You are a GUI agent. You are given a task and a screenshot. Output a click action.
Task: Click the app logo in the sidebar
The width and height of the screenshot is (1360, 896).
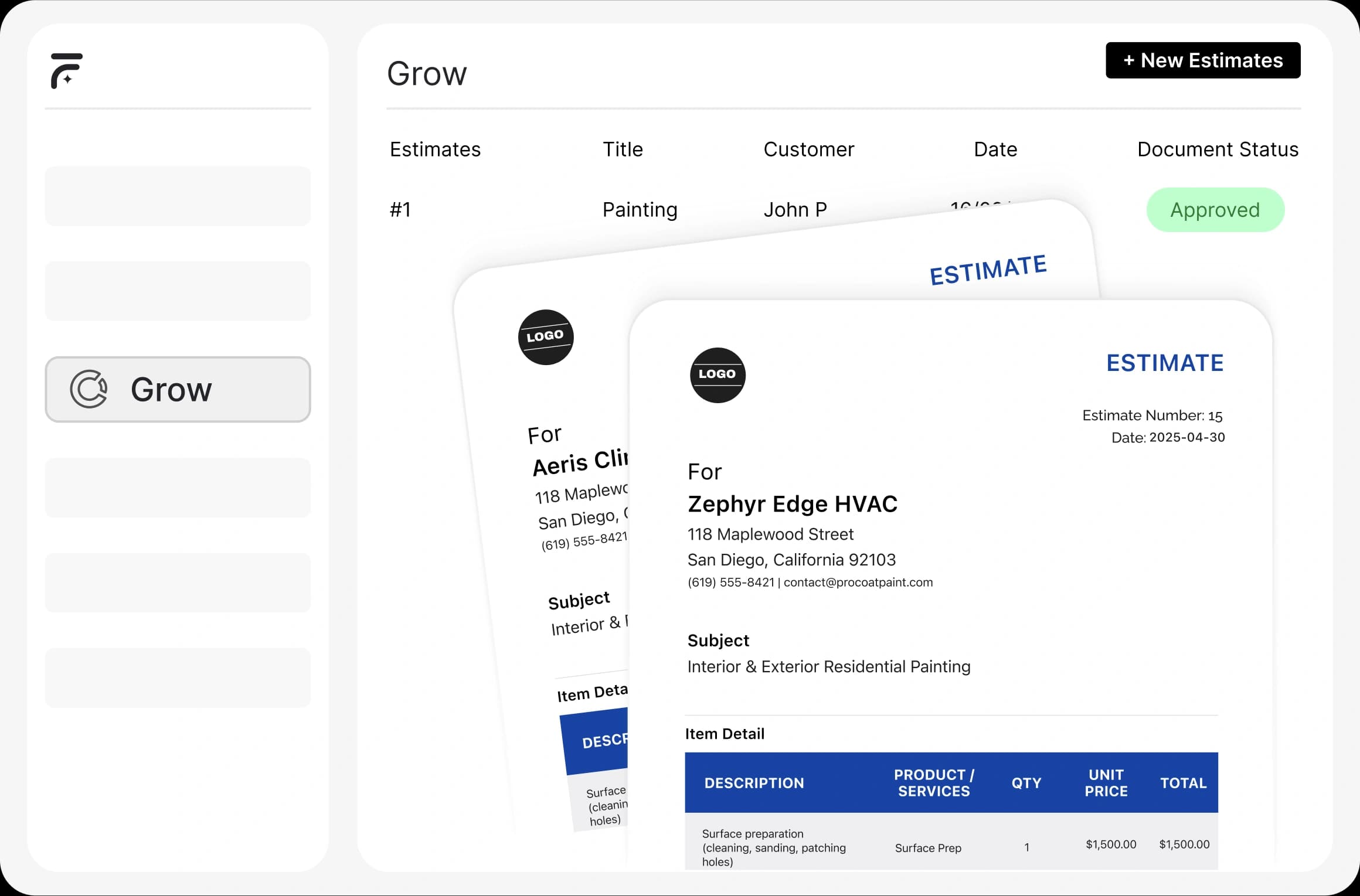pyautogui.click(x=66, y=71)
